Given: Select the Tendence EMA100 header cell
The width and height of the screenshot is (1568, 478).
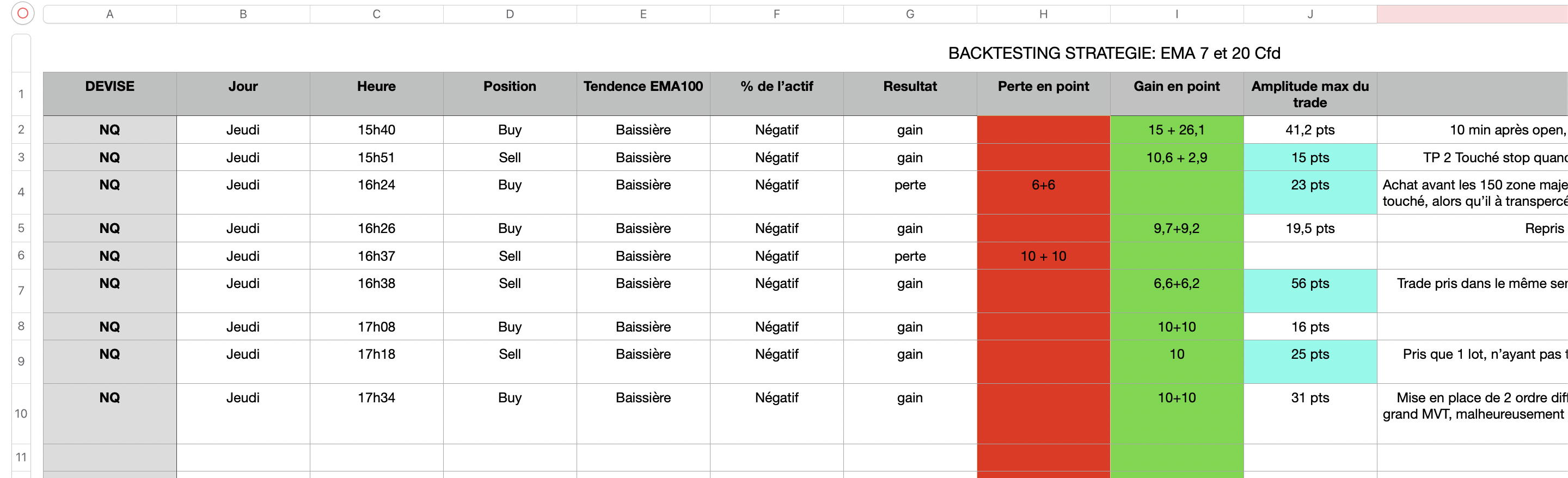Looking at the screenshot, I should pos(643,87).
